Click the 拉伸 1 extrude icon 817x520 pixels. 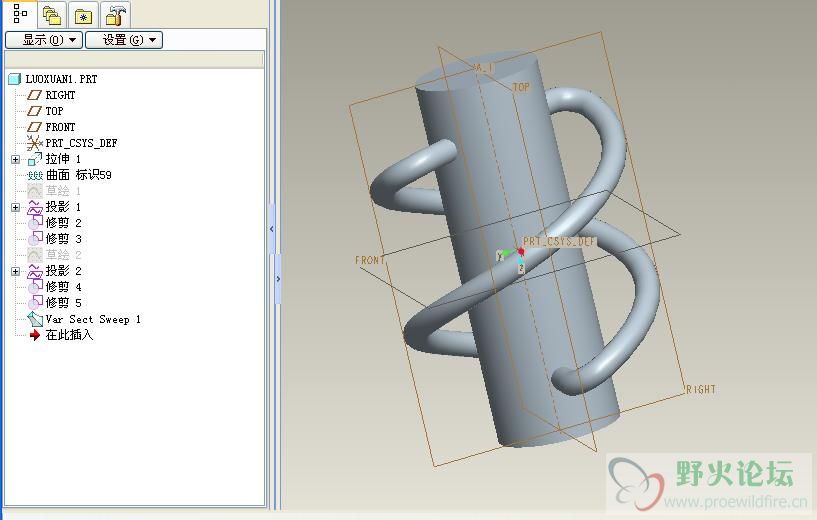tap(34, 159)
